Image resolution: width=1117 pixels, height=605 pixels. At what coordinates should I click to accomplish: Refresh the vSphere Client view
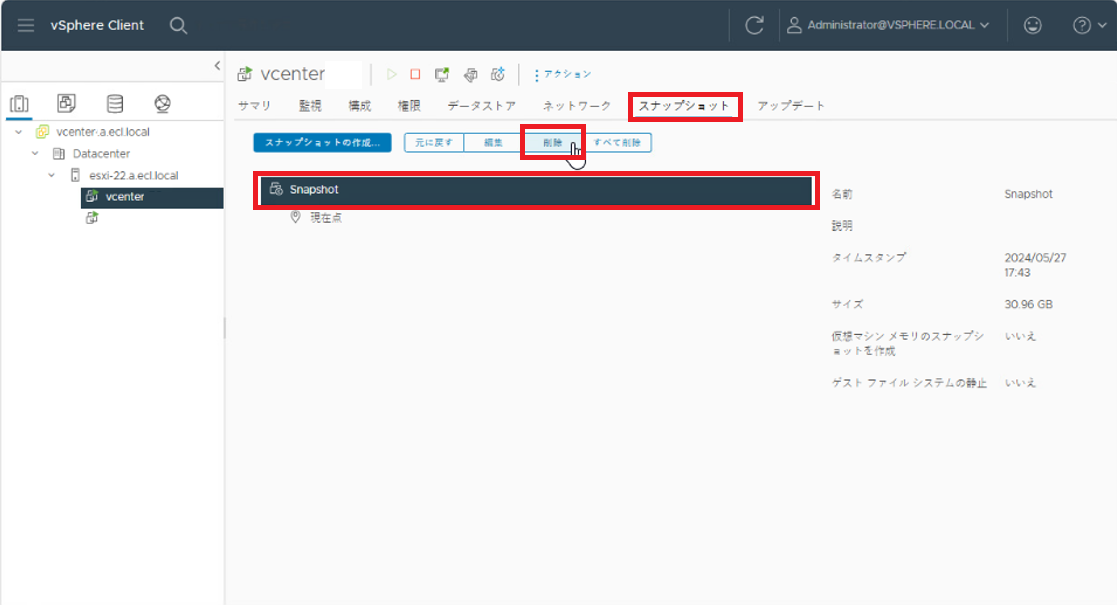(x=754, y=26)
